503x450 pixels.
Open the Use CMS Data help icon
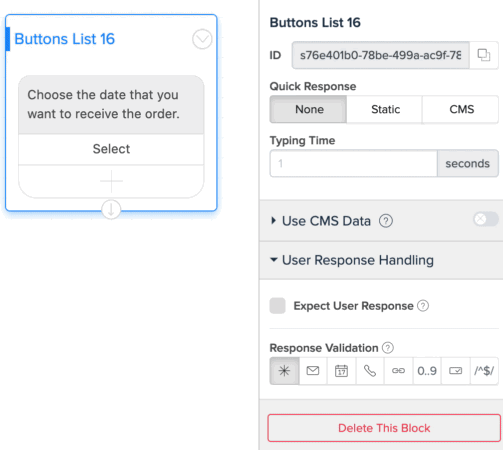tap(386, 221)
